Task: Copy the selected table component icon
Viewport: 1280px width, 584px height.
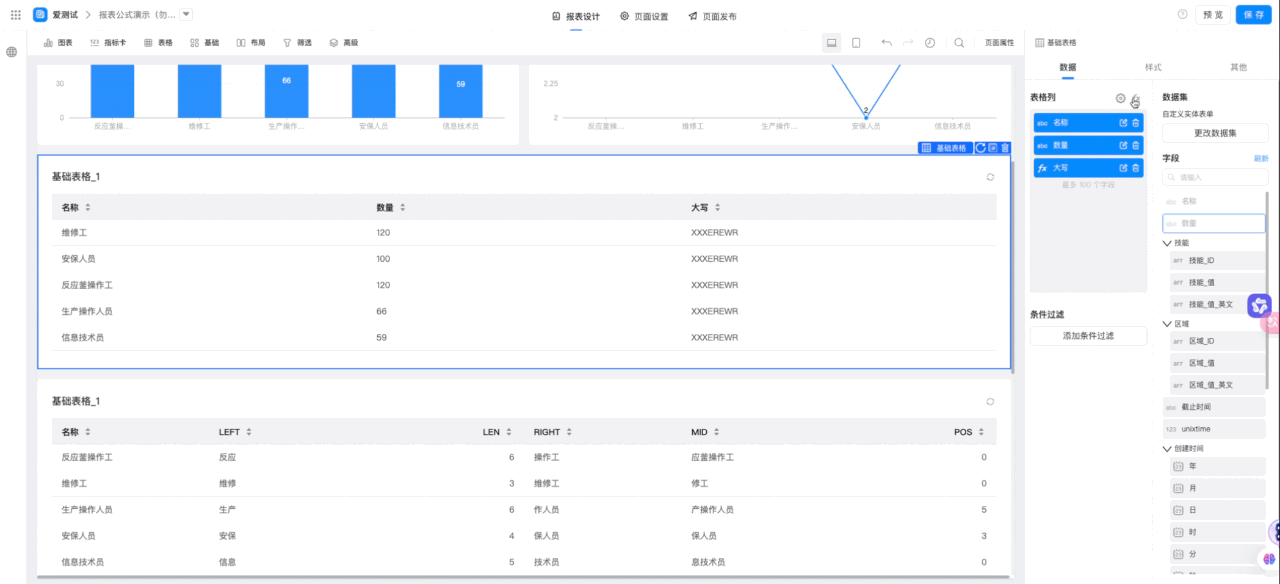Action: tap(993, 147)
